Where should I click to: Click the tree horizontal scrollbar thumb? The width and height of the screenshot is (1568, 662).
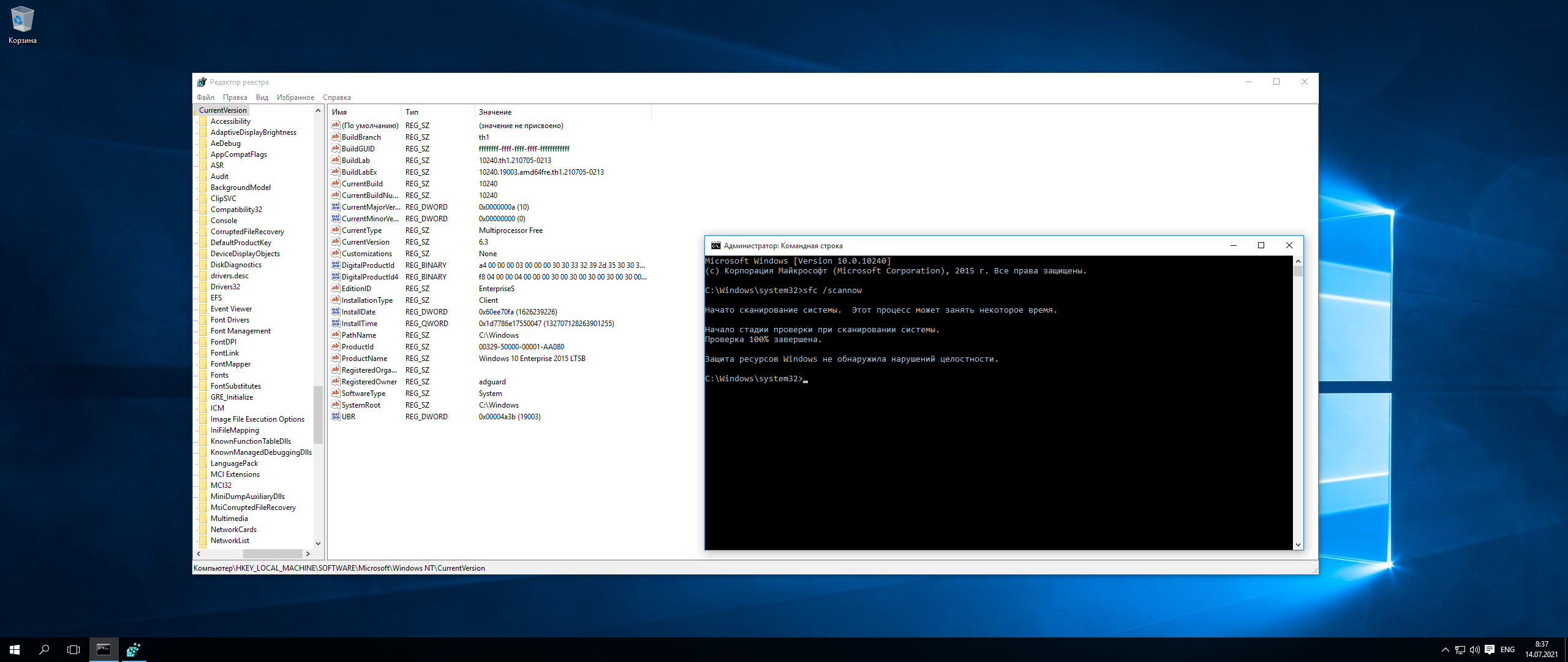[273, 554]
